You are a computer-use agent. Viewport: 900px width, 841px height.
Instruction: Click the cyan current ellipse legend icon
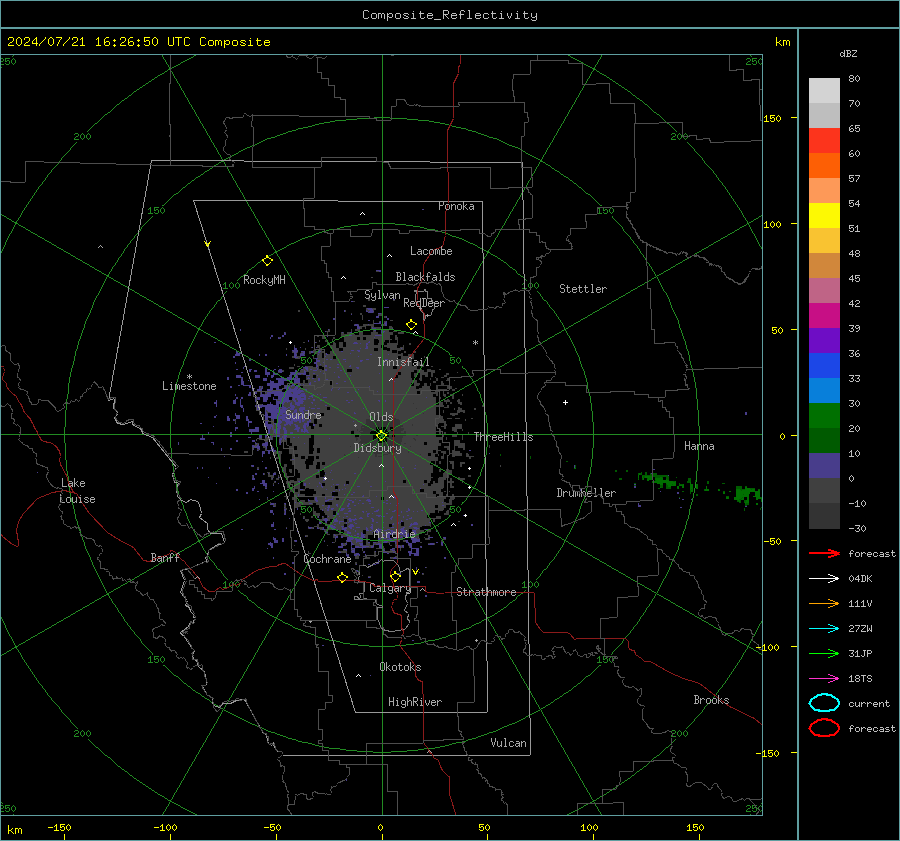824,703
